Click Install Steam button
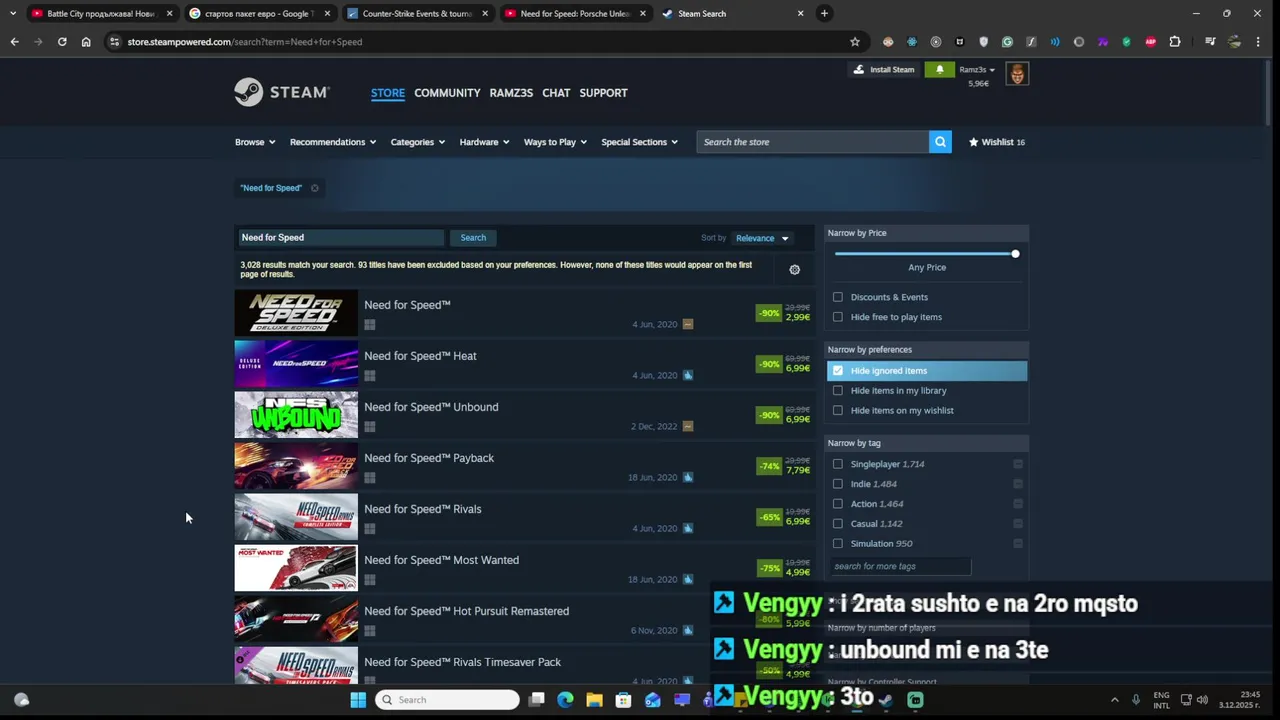 coord(883,69)
